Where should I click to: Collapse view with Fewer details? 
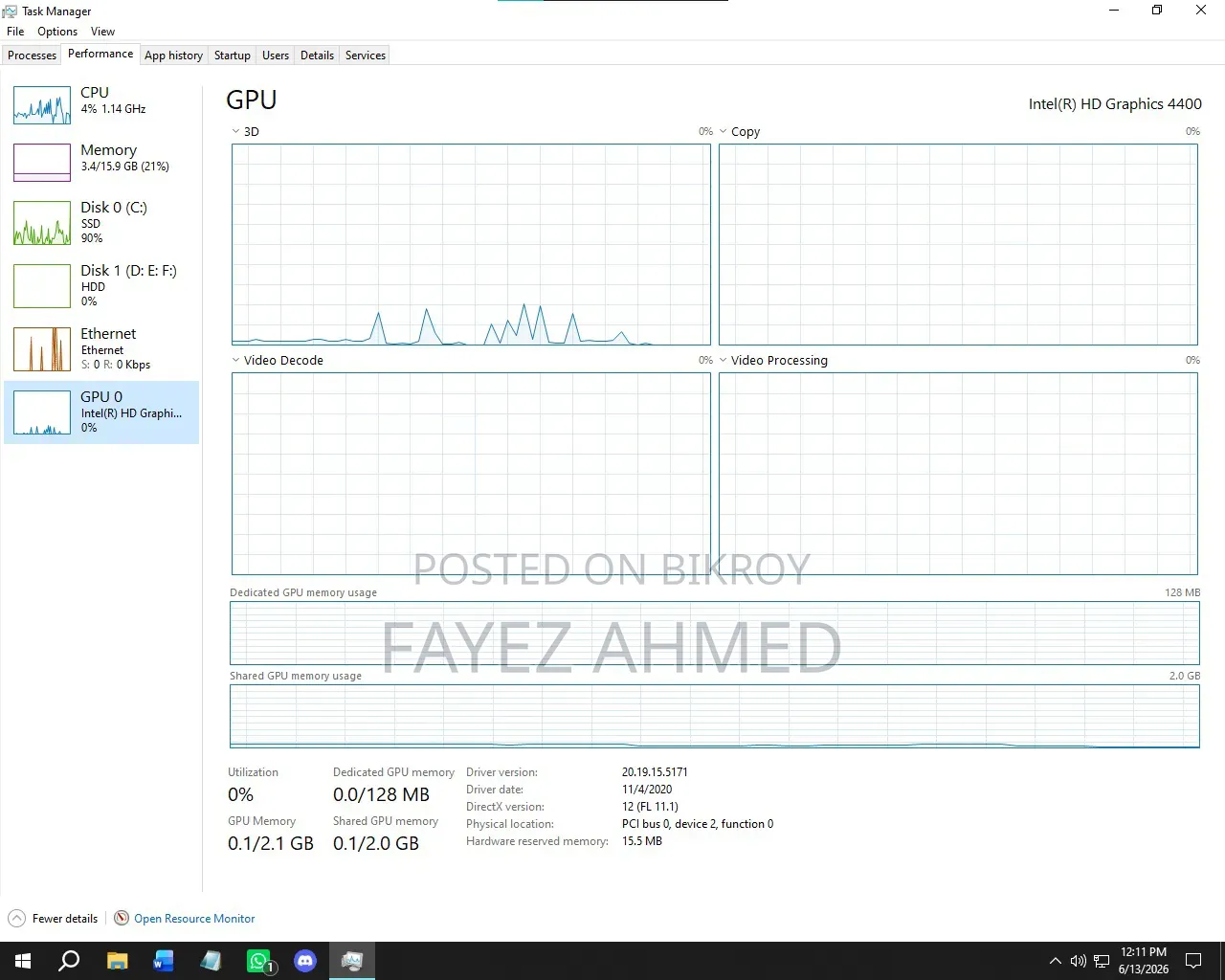pos(54,919)
